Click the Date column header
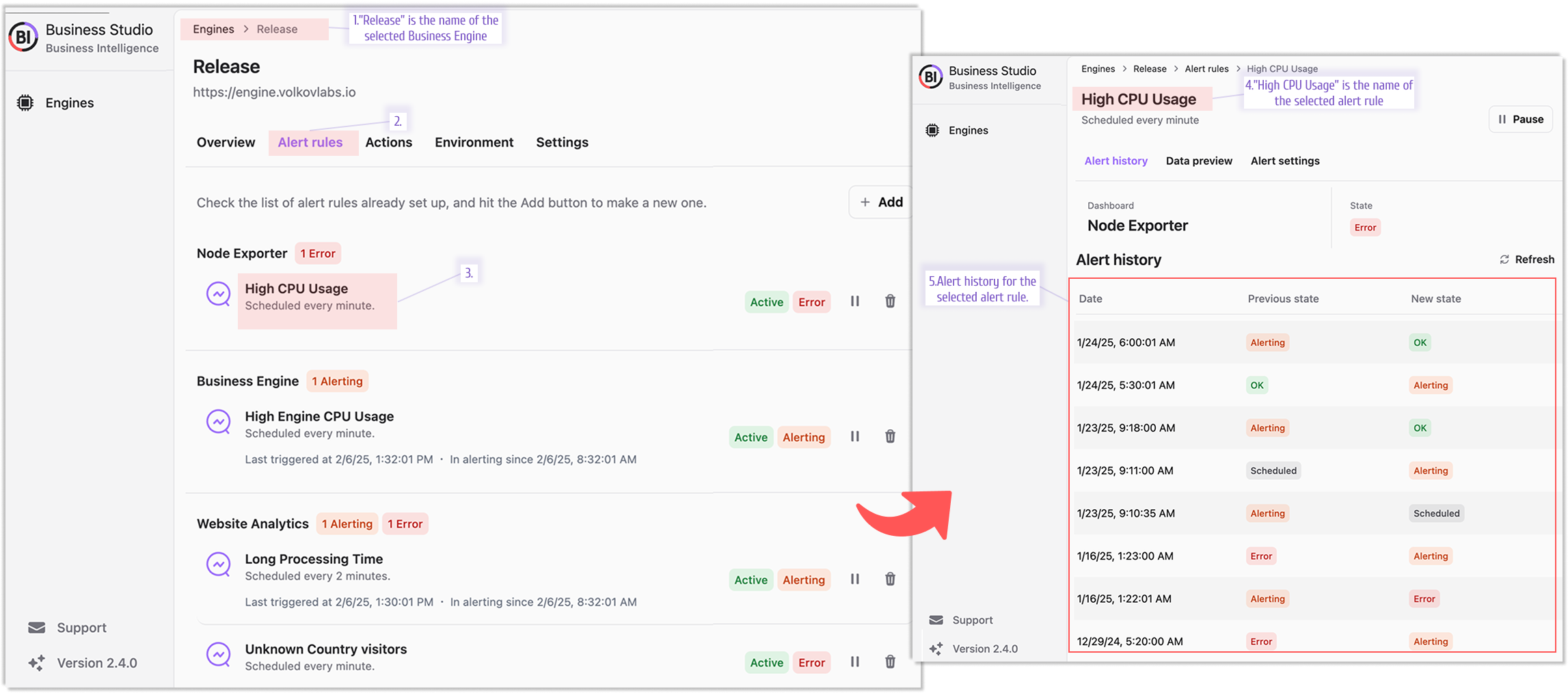The height and width of the screenshot is (693, 1568). (x=1090, y=299)
